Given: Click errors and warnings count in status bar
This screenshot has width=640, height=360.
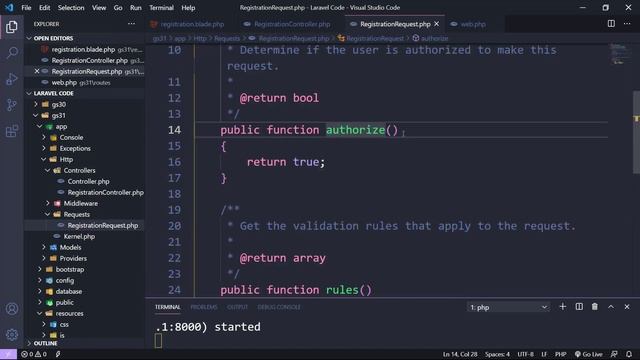Looking at the screenshot, I should (x=34, y=354).
